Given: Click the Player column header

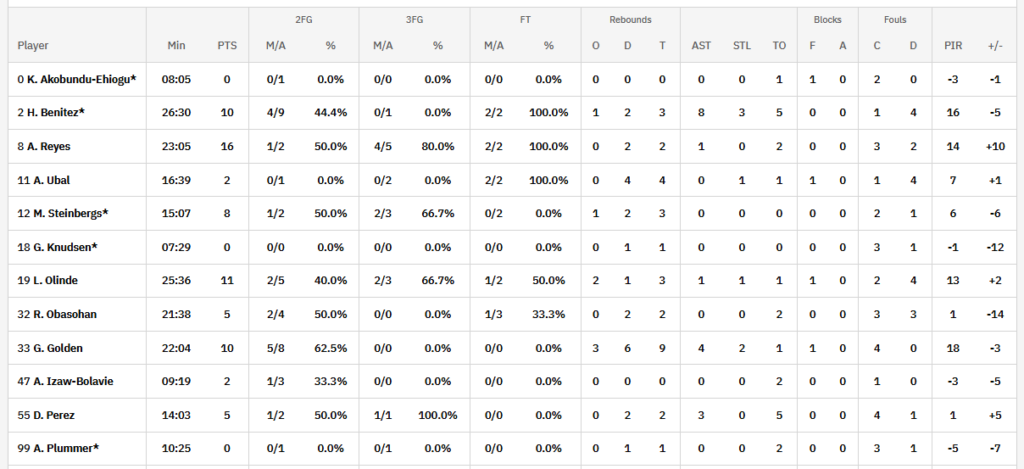Looking at the screenshot, I should coord(33,45).
